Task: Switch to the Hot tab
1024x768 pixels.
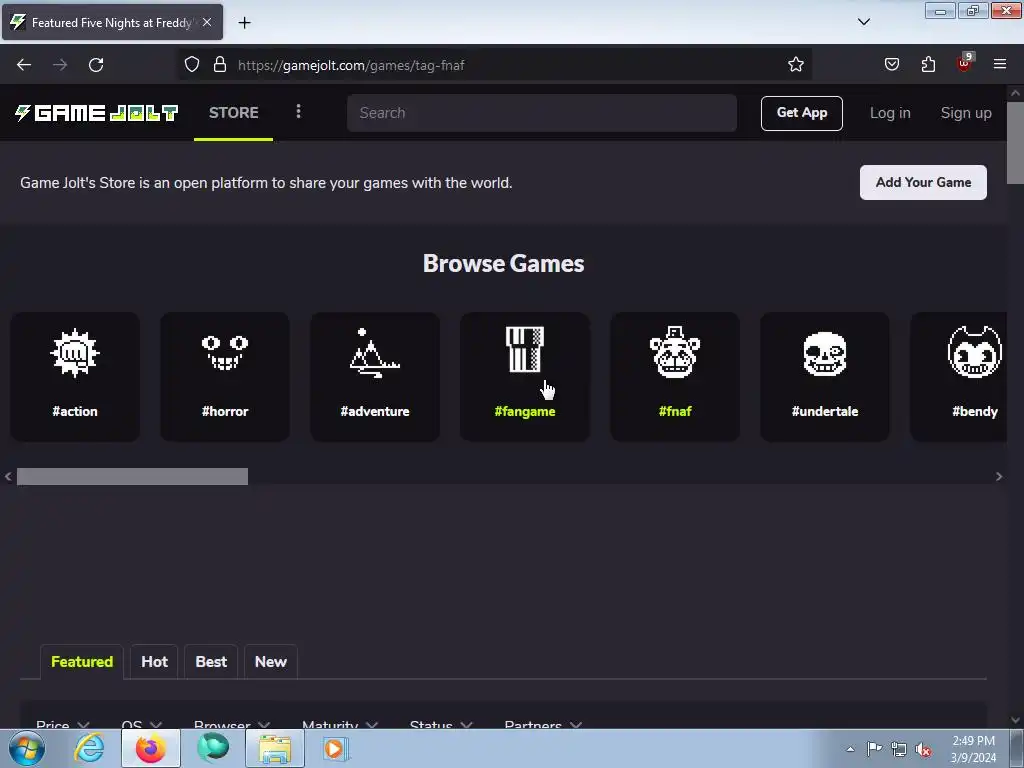Action: (154, 662)
